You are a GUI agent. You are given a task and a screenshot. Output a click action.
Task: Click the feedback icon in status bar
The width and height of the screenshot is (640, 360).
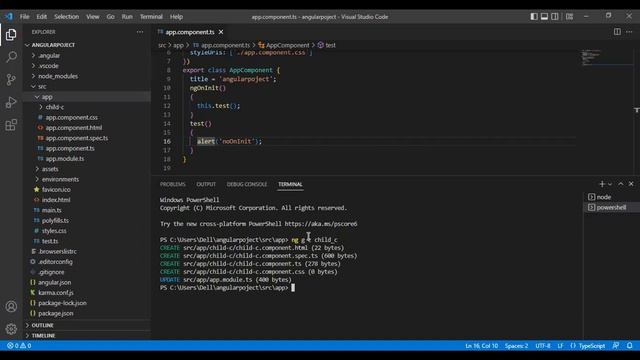pyautogui.click(x=616, y=346)
